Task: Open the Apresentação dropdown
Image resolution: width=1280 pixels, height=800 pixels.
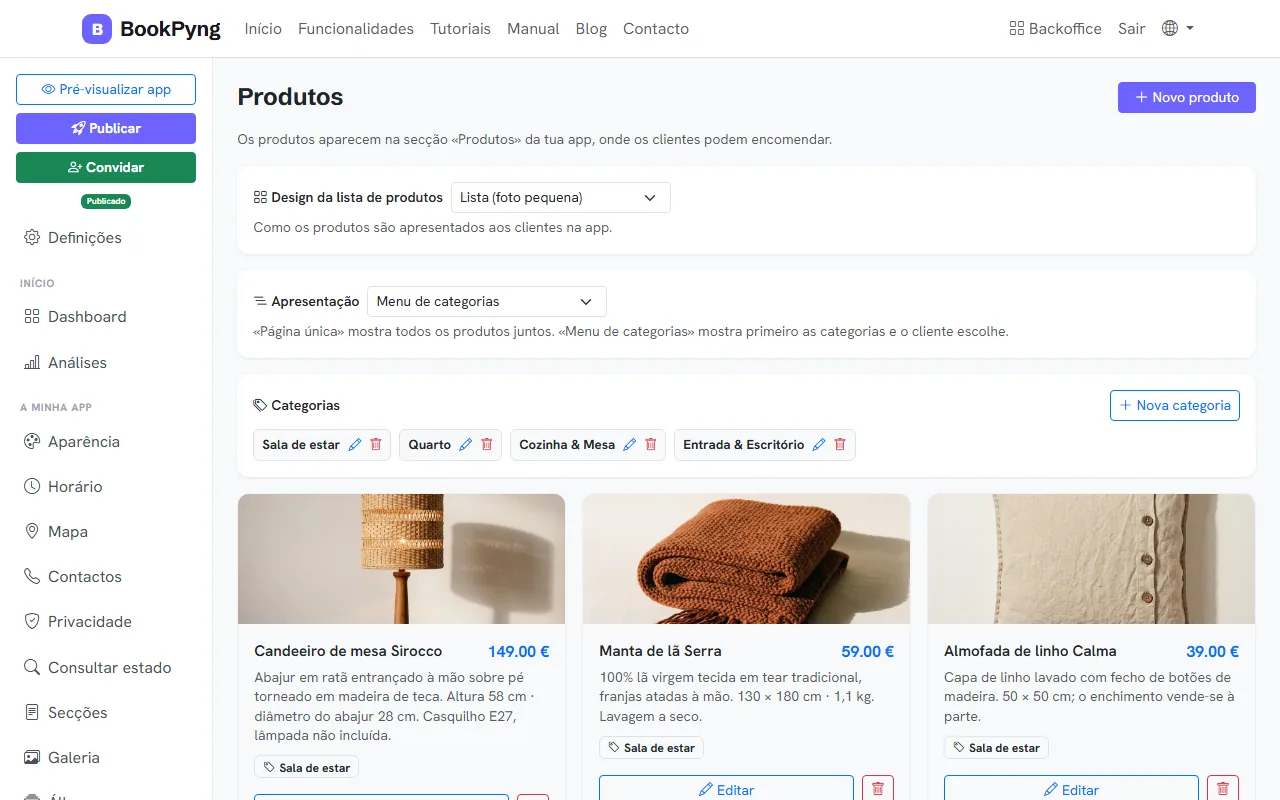Action: 487,302
